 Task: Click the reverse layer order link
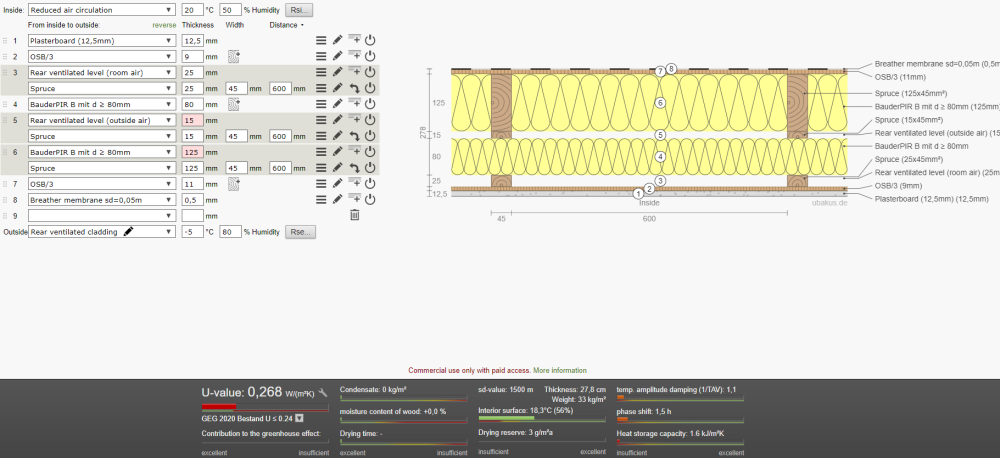click(164, 25)
